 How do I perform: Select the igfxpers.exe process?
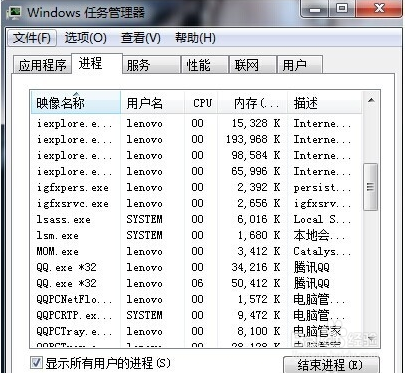[196, 187]
